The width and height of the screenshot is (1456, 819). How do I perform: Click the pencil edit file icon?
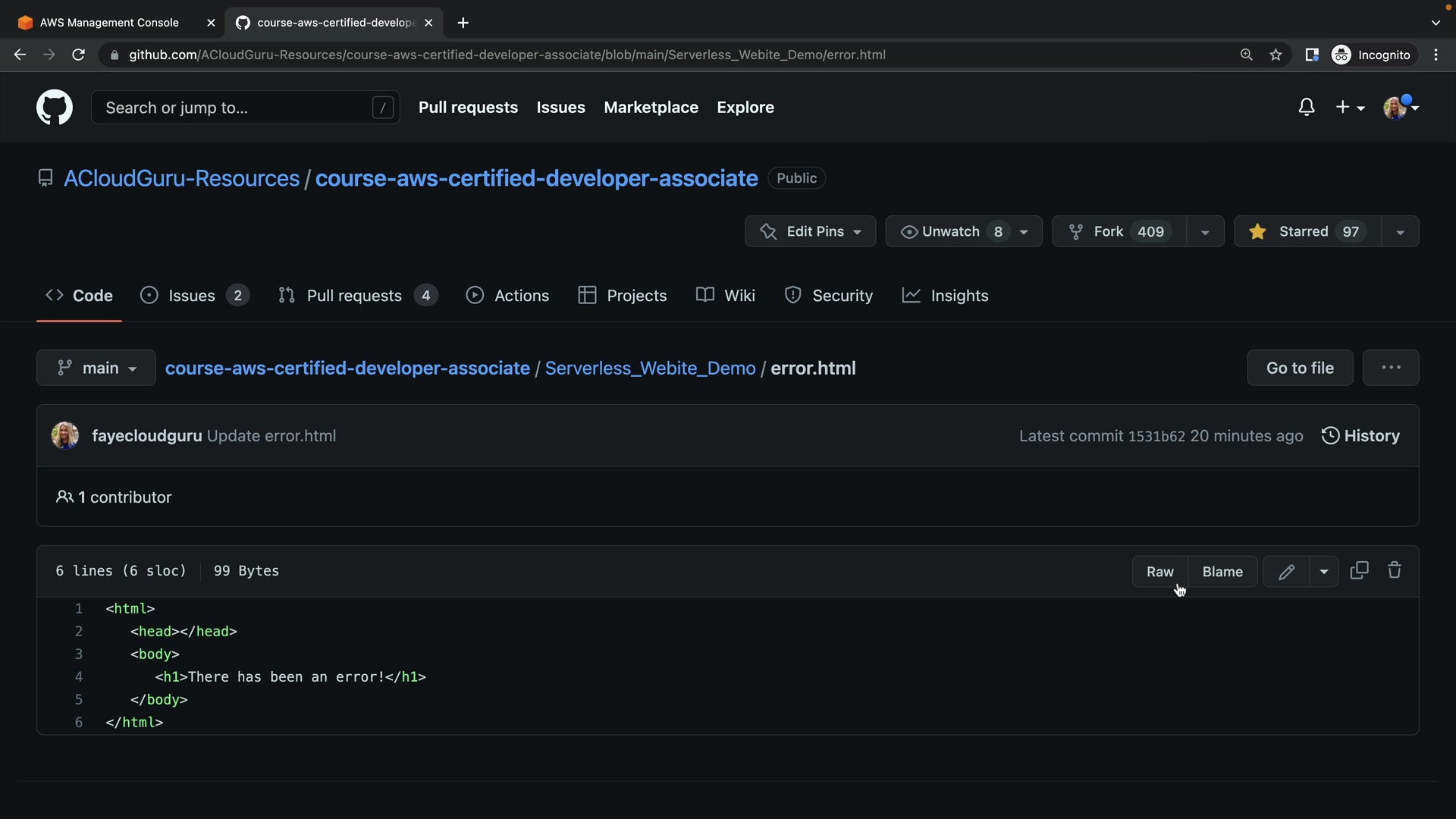tap(1286, 572)
